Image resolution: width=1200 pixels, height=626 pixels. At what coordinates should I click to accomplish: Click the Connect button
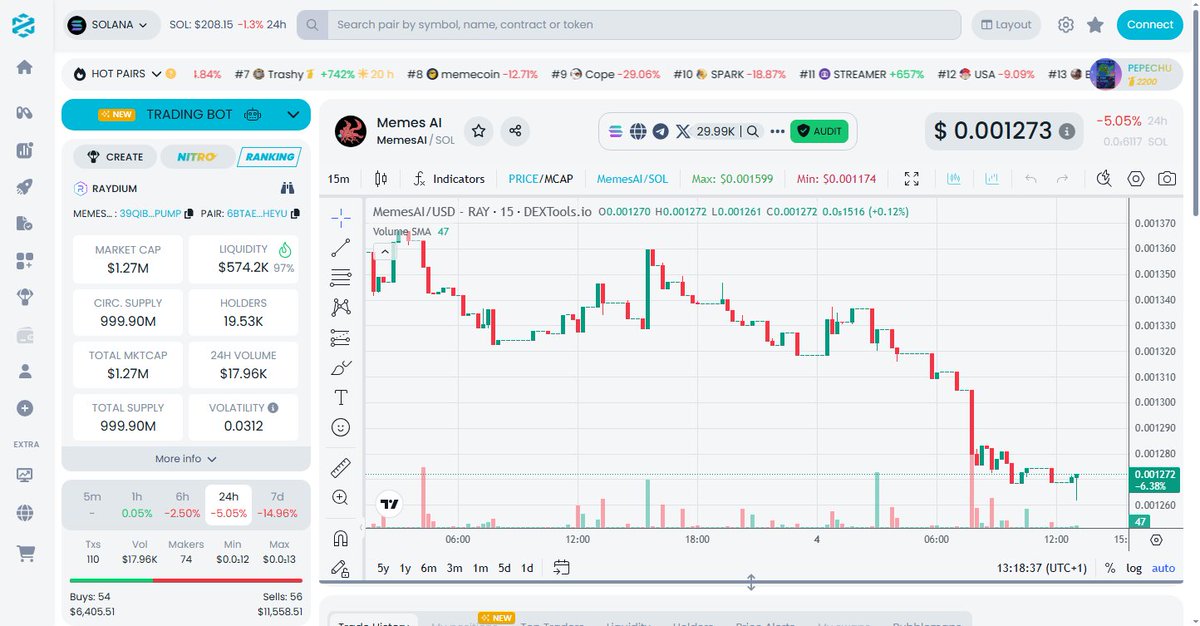pos(1149,24)
